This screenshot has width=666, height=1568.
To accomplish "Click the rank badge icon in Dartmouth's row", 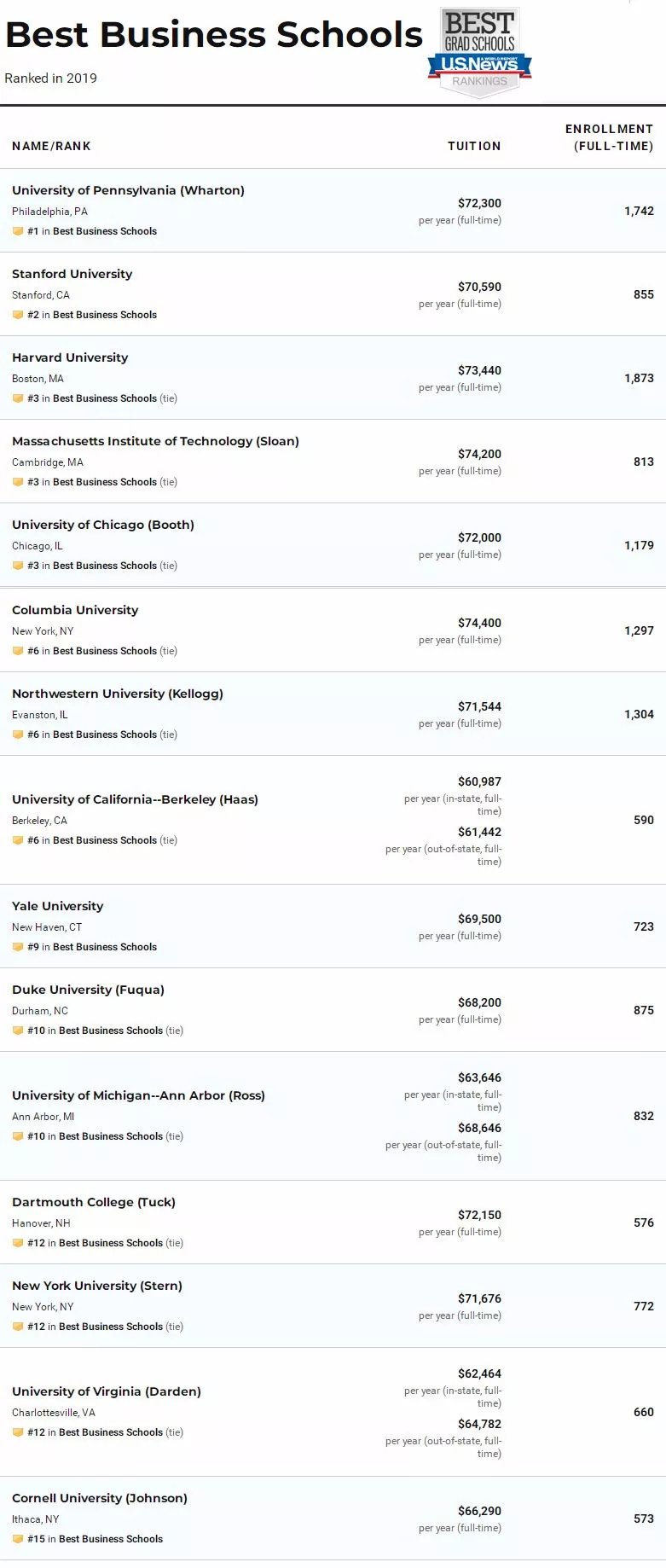I will pyautogui.click(x=18, y=1243).
